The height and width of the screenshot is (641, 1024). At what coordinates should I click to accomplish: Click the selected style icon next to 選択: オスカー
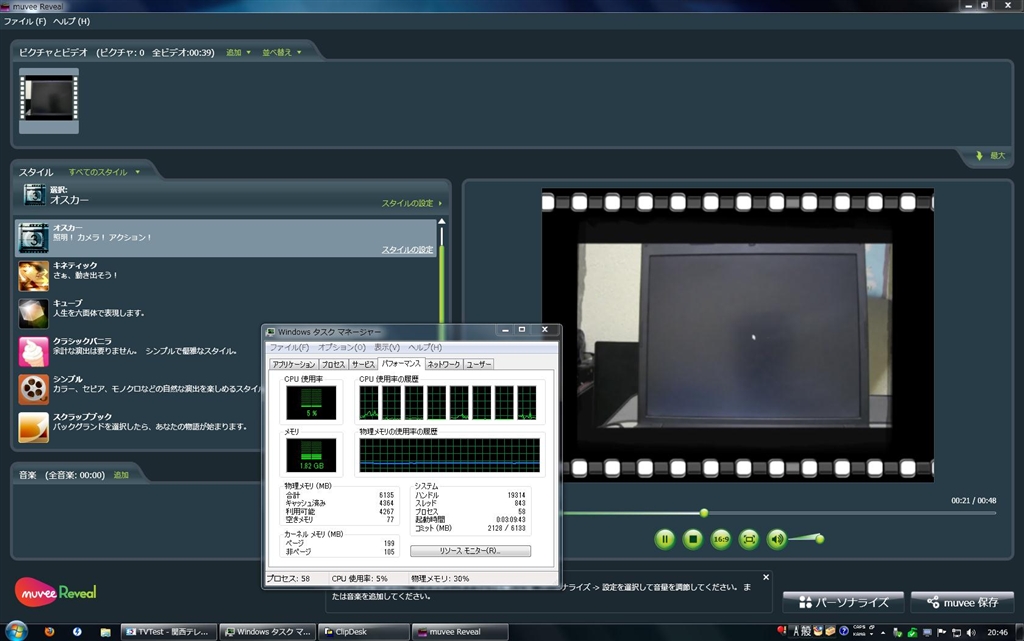click(34, 195)
